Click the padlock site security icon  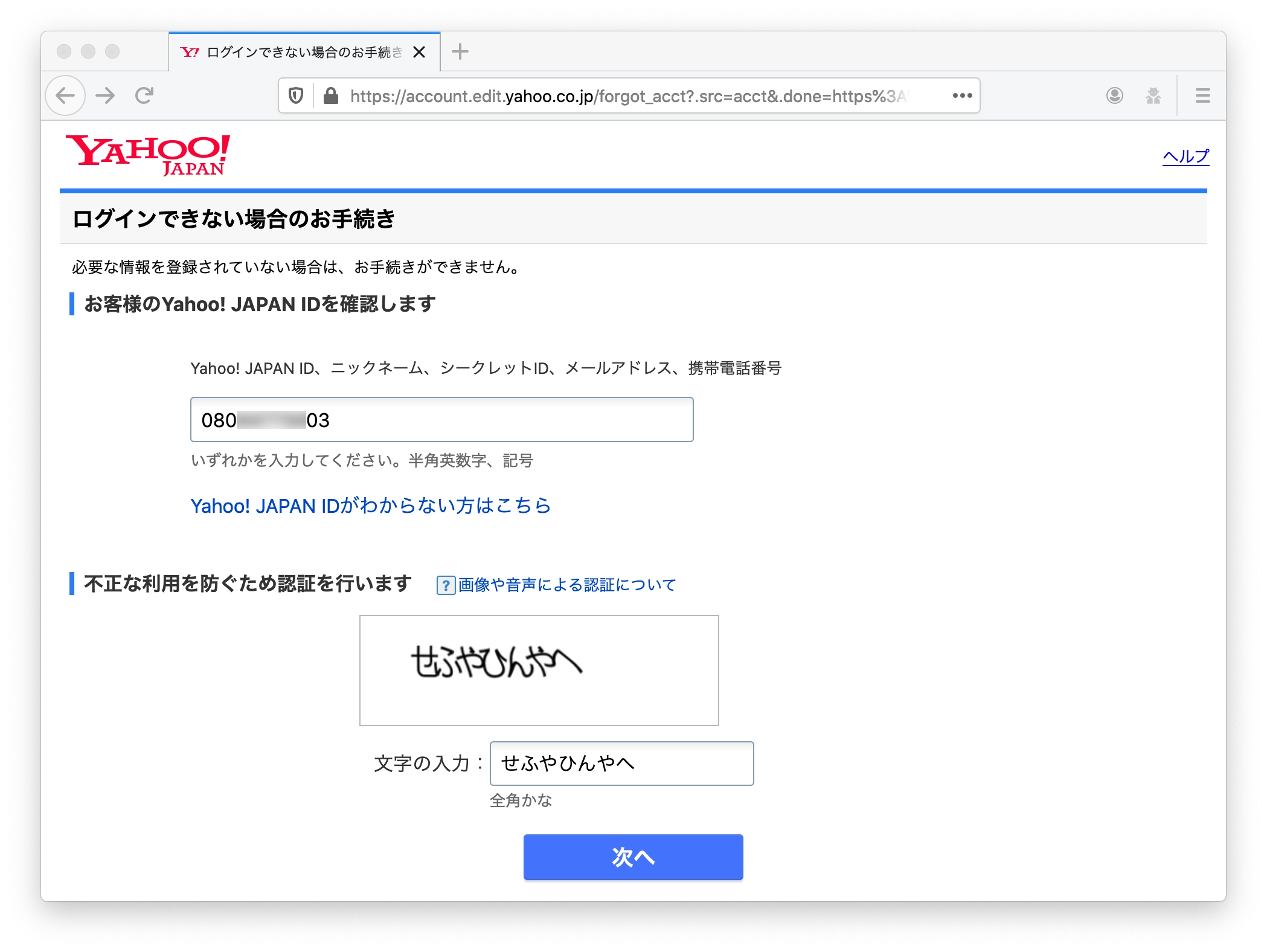coord(330,95)
